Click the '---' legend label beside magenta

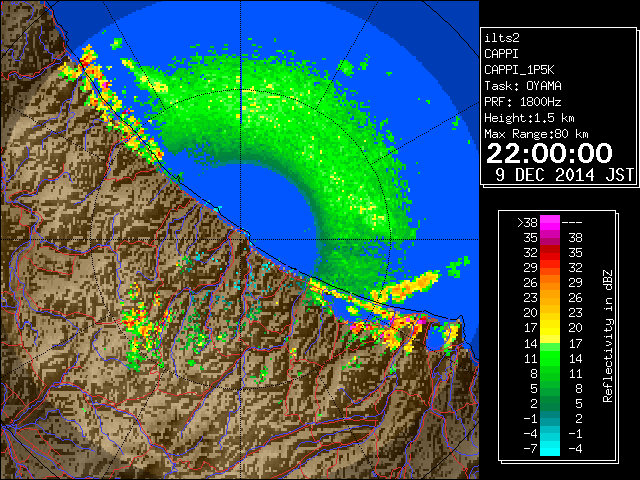pos(572,223)
